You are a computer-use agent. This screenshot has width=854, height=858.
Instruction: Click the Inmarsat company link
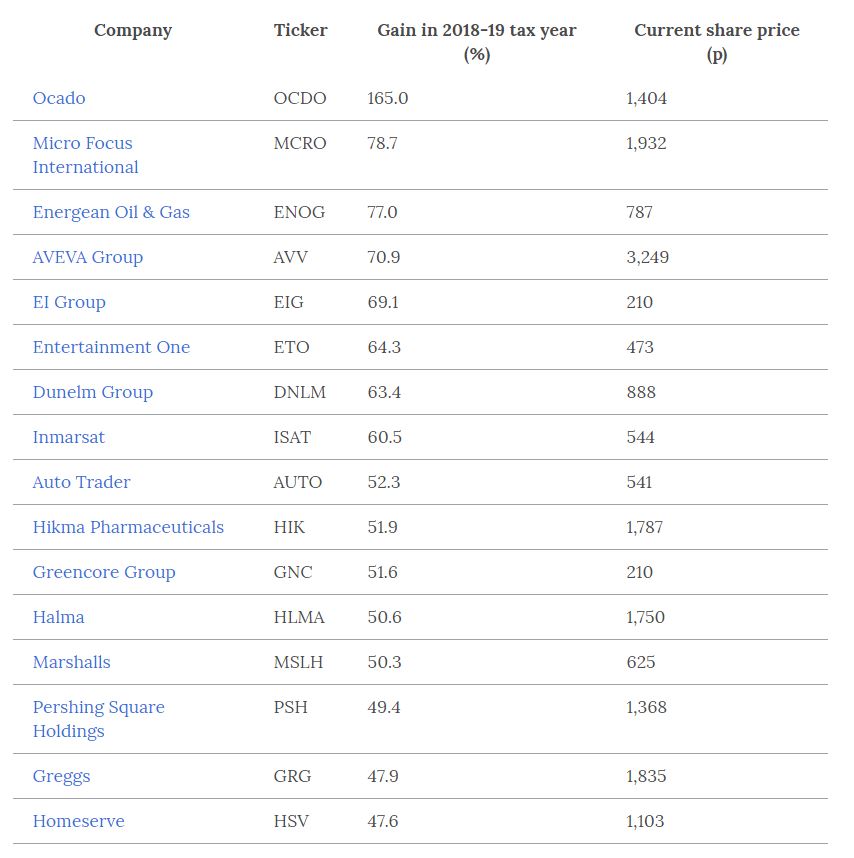tap(68, 438)
